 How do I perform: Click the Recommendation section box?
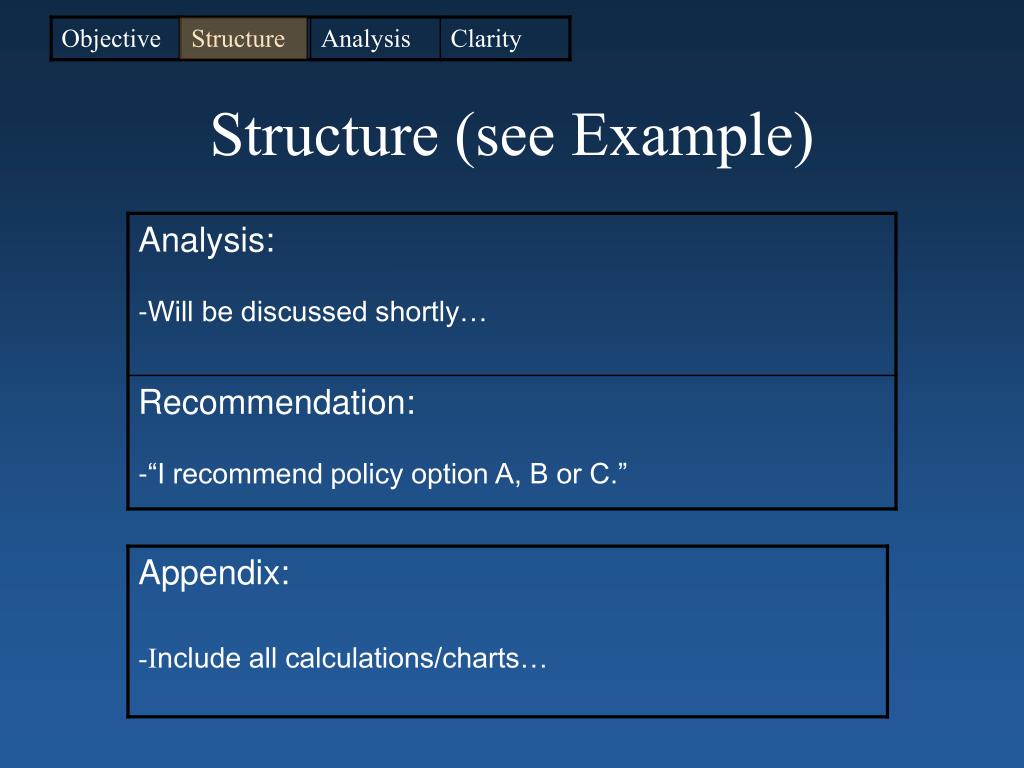coord(511,442)
